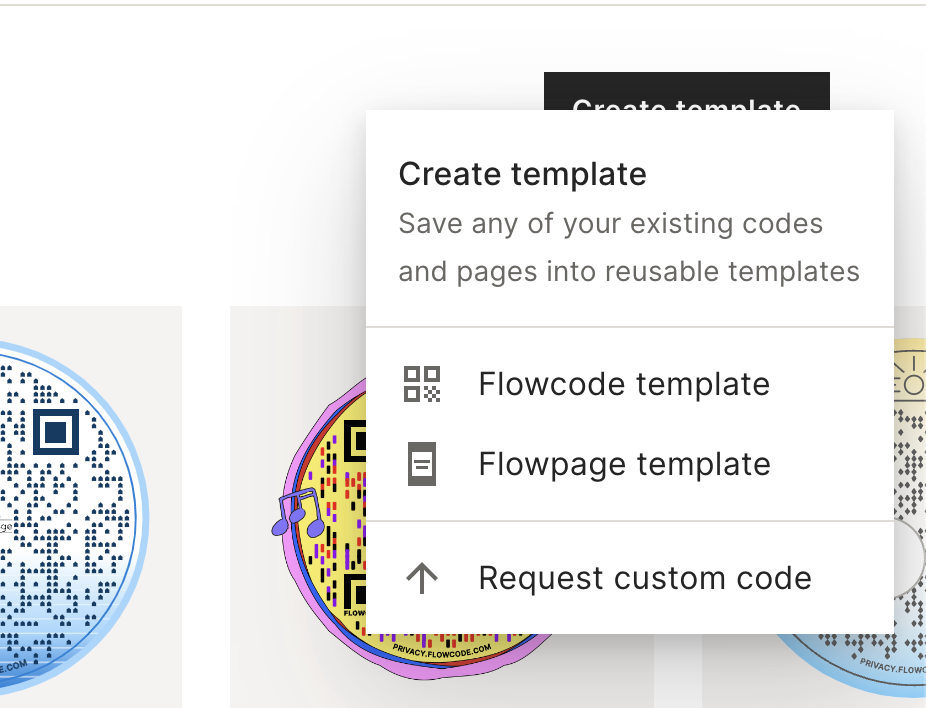Click the blue finder square in blue Flowcode
This screenshot has height=708, width=926.
[x=56, y=432]
